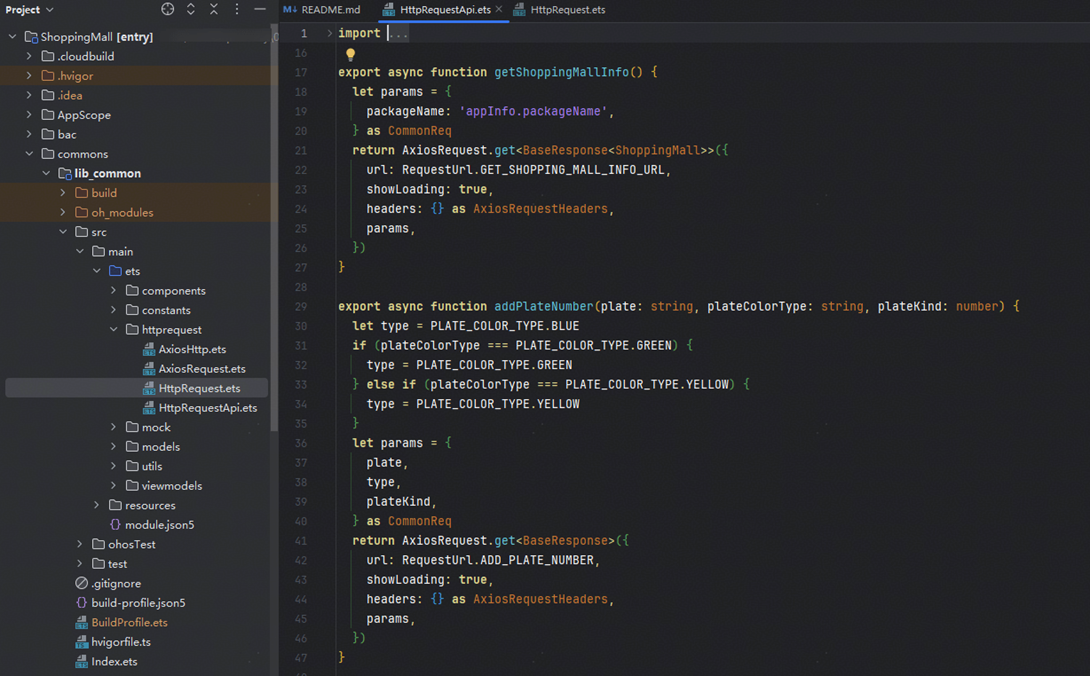Screen dimensions: 1090x676
Task: Select BuildProfile.ets in the project tree
Action: [129, 622]
